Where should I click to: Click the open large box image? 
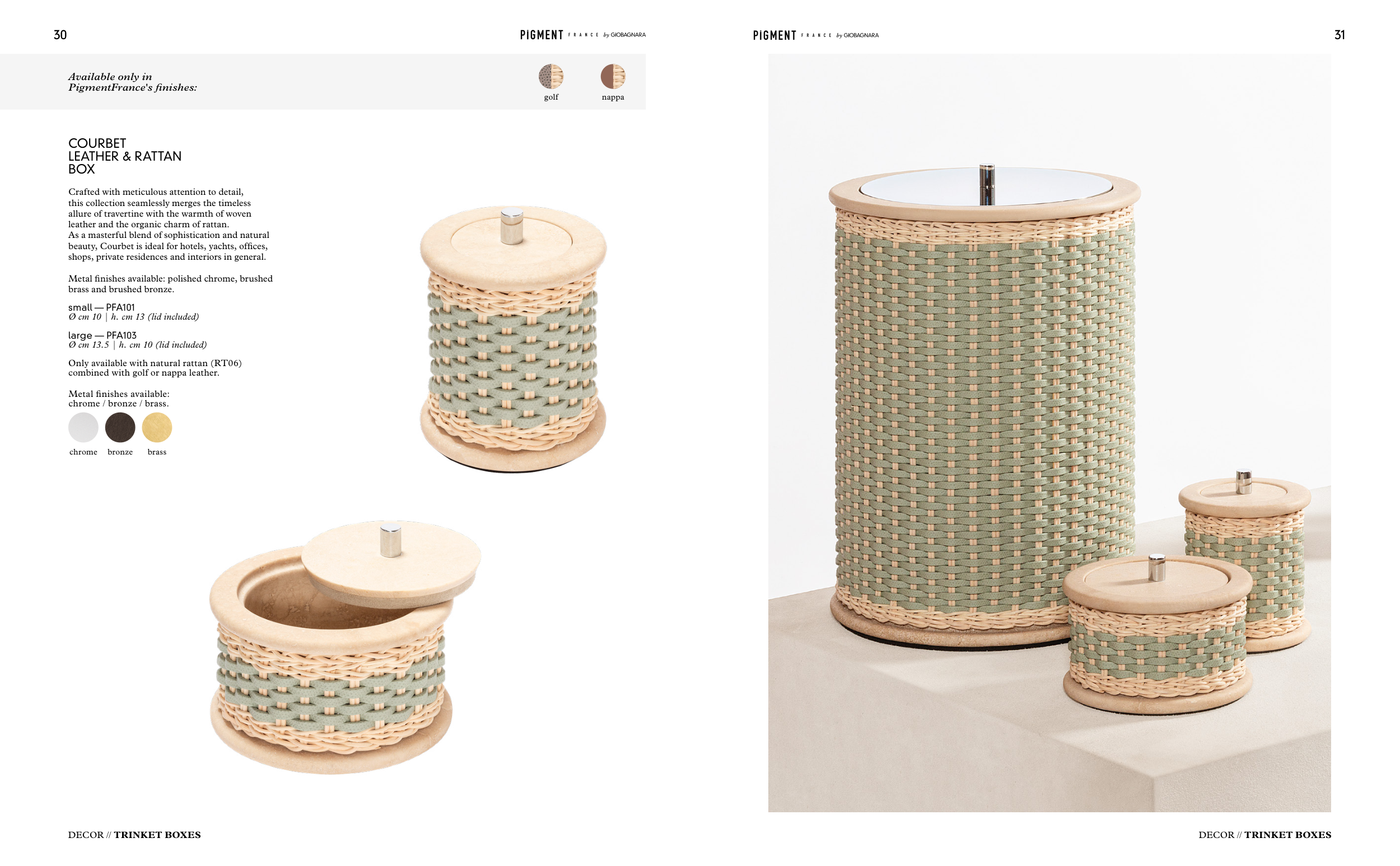pos(345,647)
